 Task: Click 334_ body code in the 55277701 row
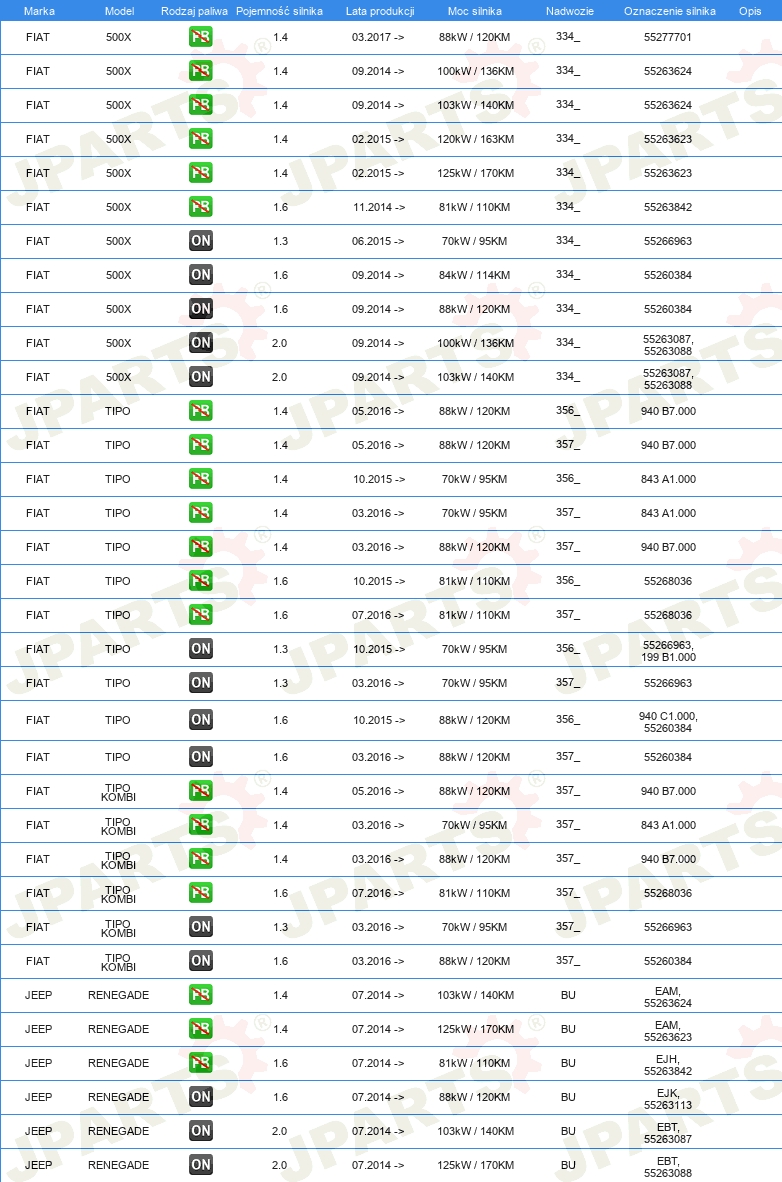click(x=568, y=36)
